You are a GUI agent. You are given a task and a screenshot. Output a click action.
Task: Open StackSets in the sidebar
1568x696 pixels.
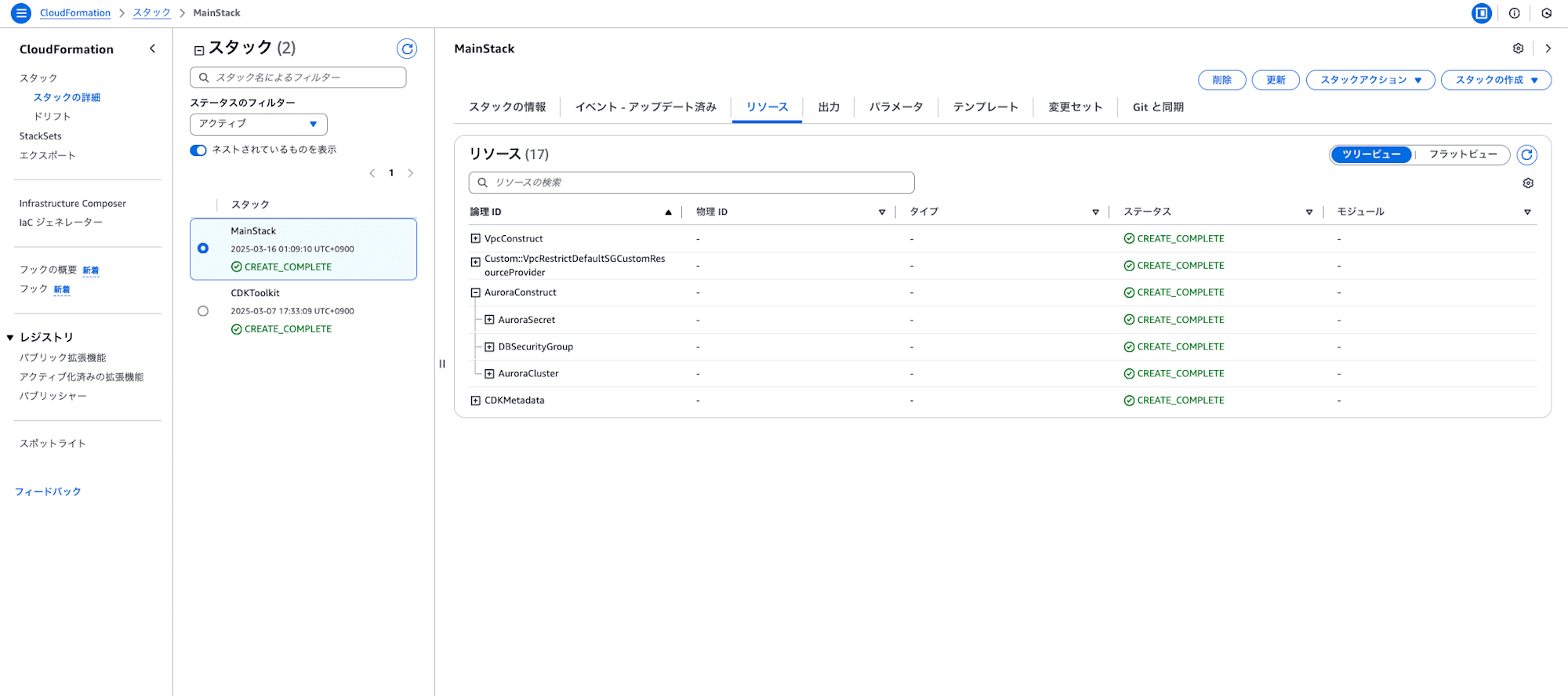(40, 136)
